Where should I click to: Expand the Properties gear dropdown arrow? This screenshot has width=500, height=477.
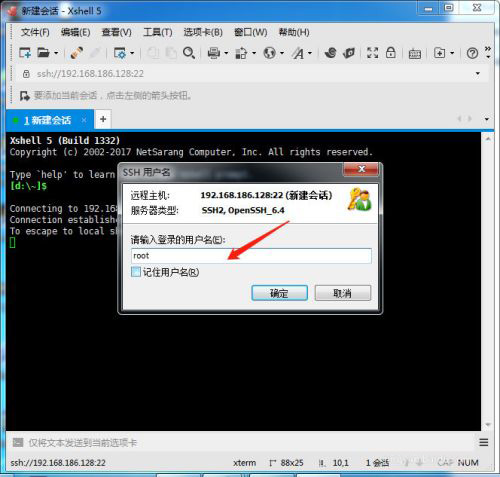(x=132, y=53)
